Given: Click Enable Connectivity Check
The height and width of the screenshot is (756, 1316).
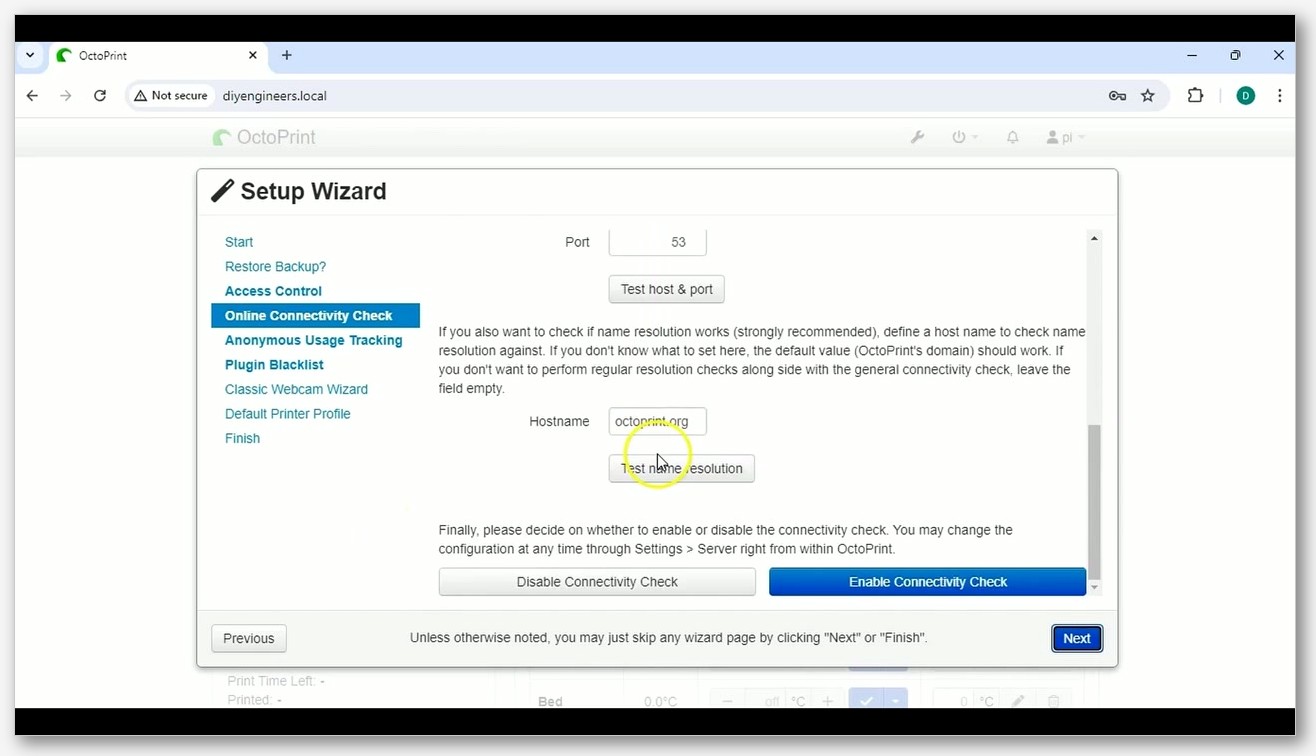Looking at the screenshot, I should [x=927, y=582].
